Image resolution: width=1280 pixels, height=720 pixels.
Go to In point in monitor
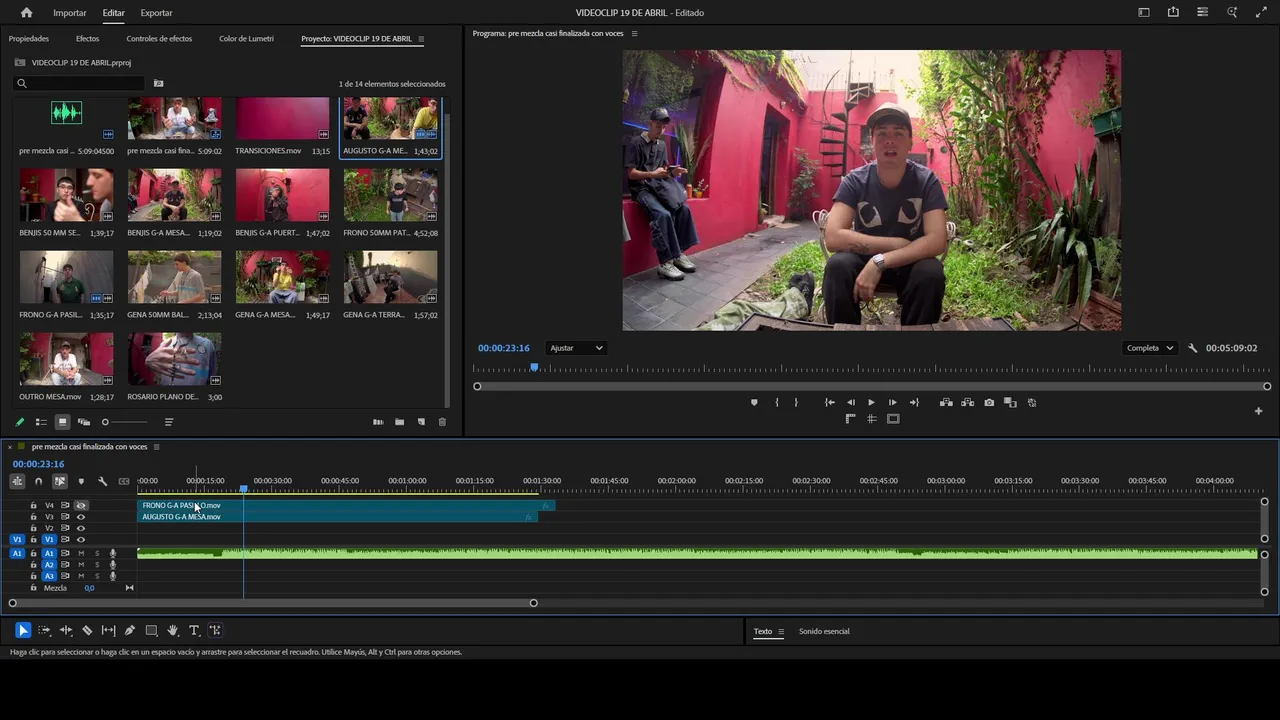(x=829, y=403)
